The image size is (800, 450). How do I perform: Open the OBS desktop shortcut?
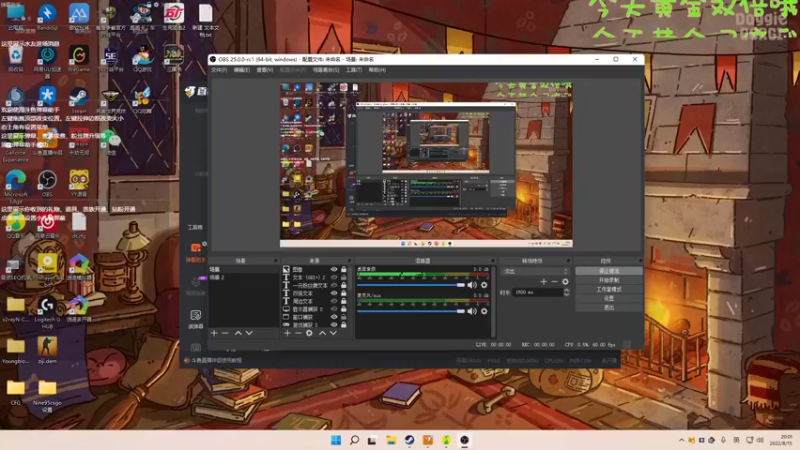[x=47, y=184]
